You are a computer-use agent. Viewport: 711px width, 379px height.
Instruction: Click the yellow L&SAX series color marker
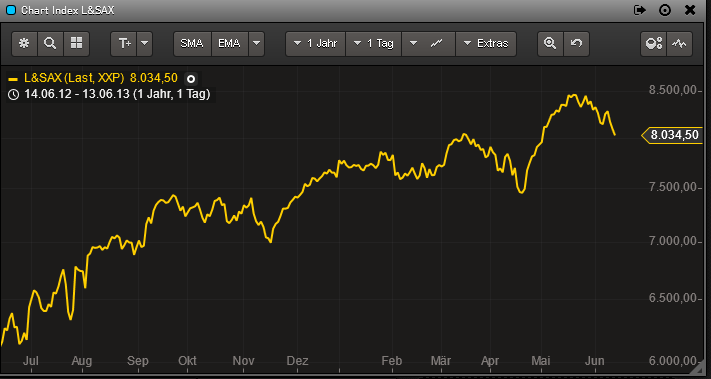13,79
